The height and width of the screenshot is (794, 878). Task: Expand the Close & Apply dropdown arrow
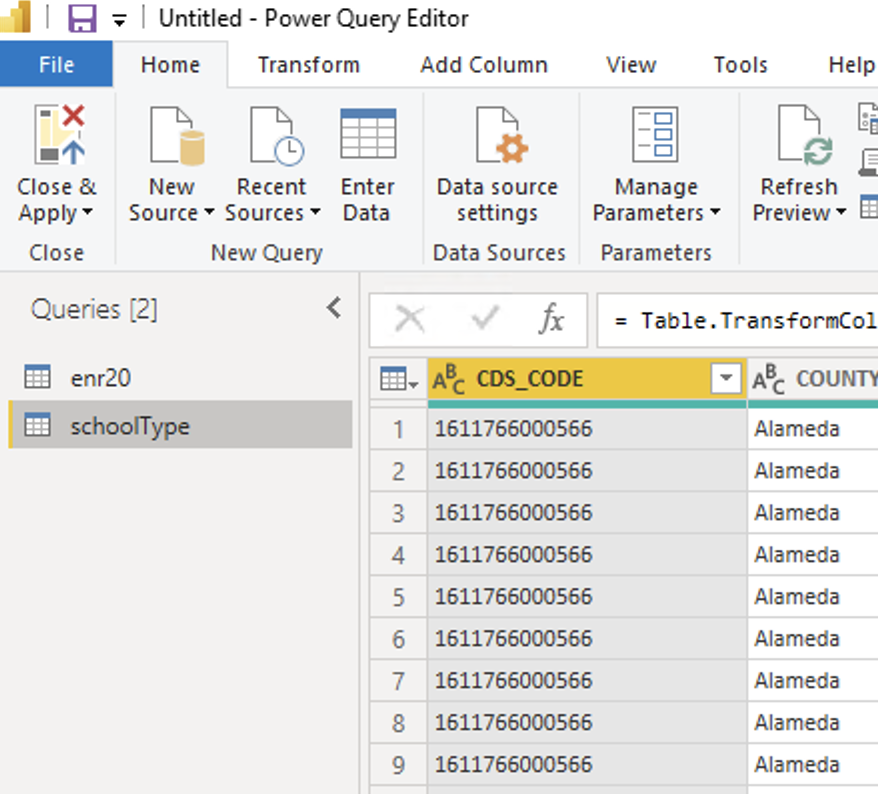tap(87, 212)
